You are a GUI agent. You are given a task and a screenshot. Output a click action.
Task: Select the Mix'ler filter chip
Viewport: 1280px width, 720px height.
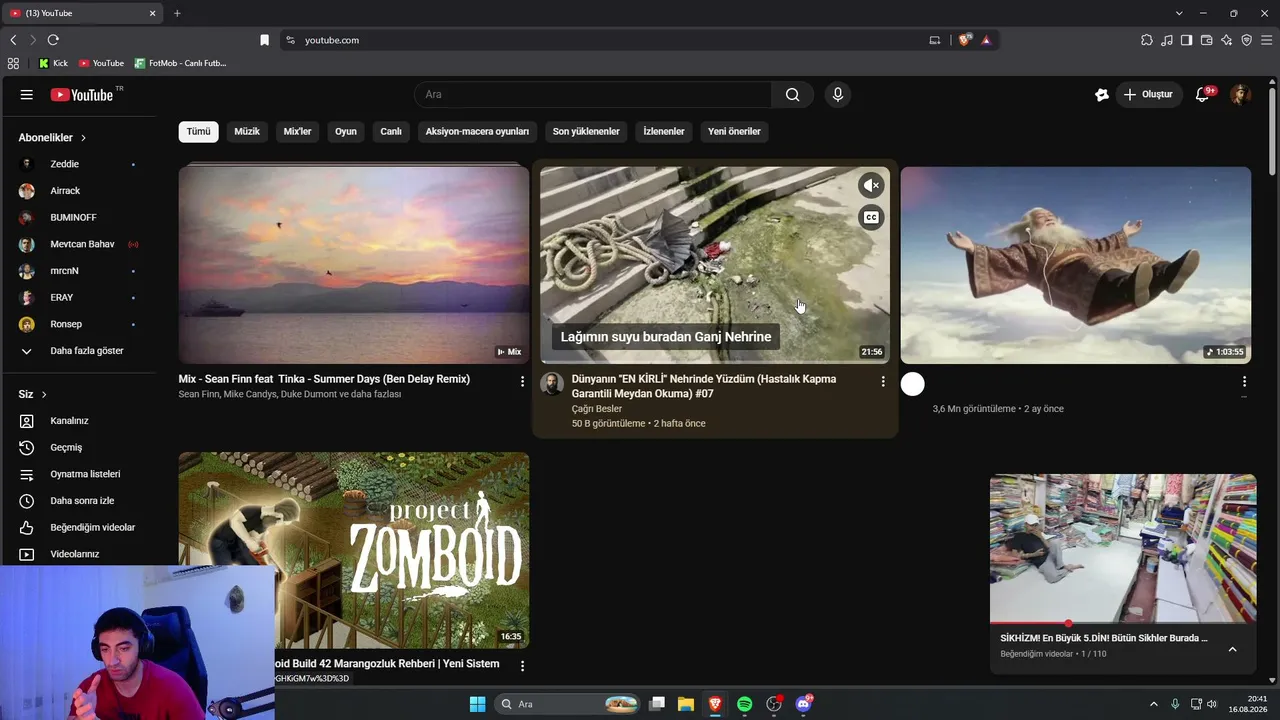pyautogui.click(x=298, y=131)
